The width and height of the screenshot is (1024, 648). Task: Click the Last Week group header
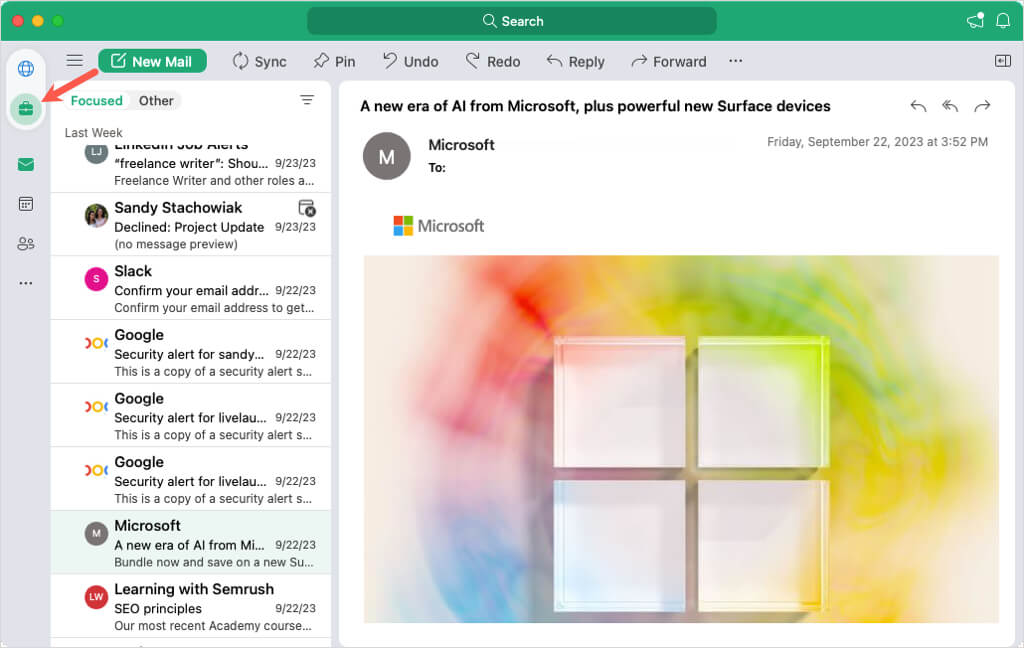[x=93, y=133]
